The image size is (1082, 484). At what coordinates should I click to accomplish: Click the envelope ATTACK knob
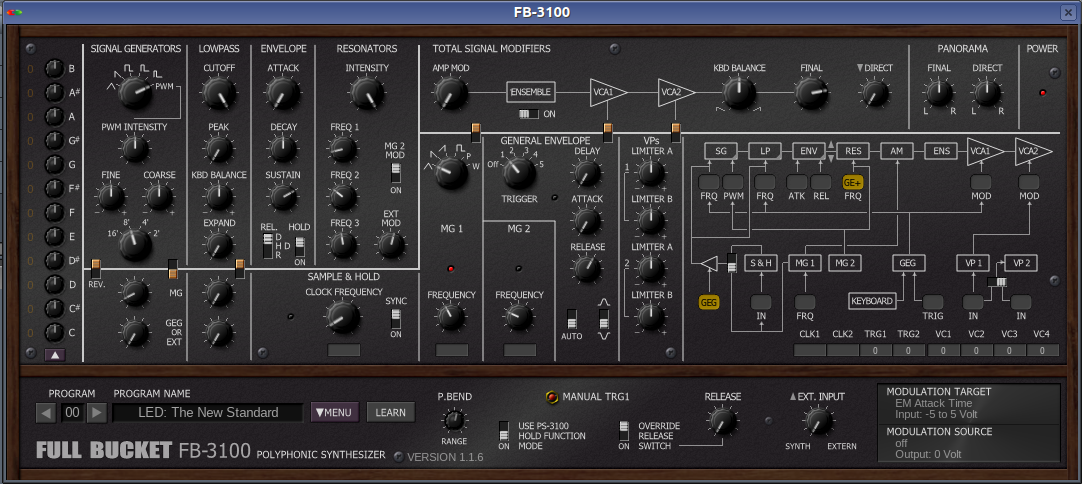click(282, 93)
